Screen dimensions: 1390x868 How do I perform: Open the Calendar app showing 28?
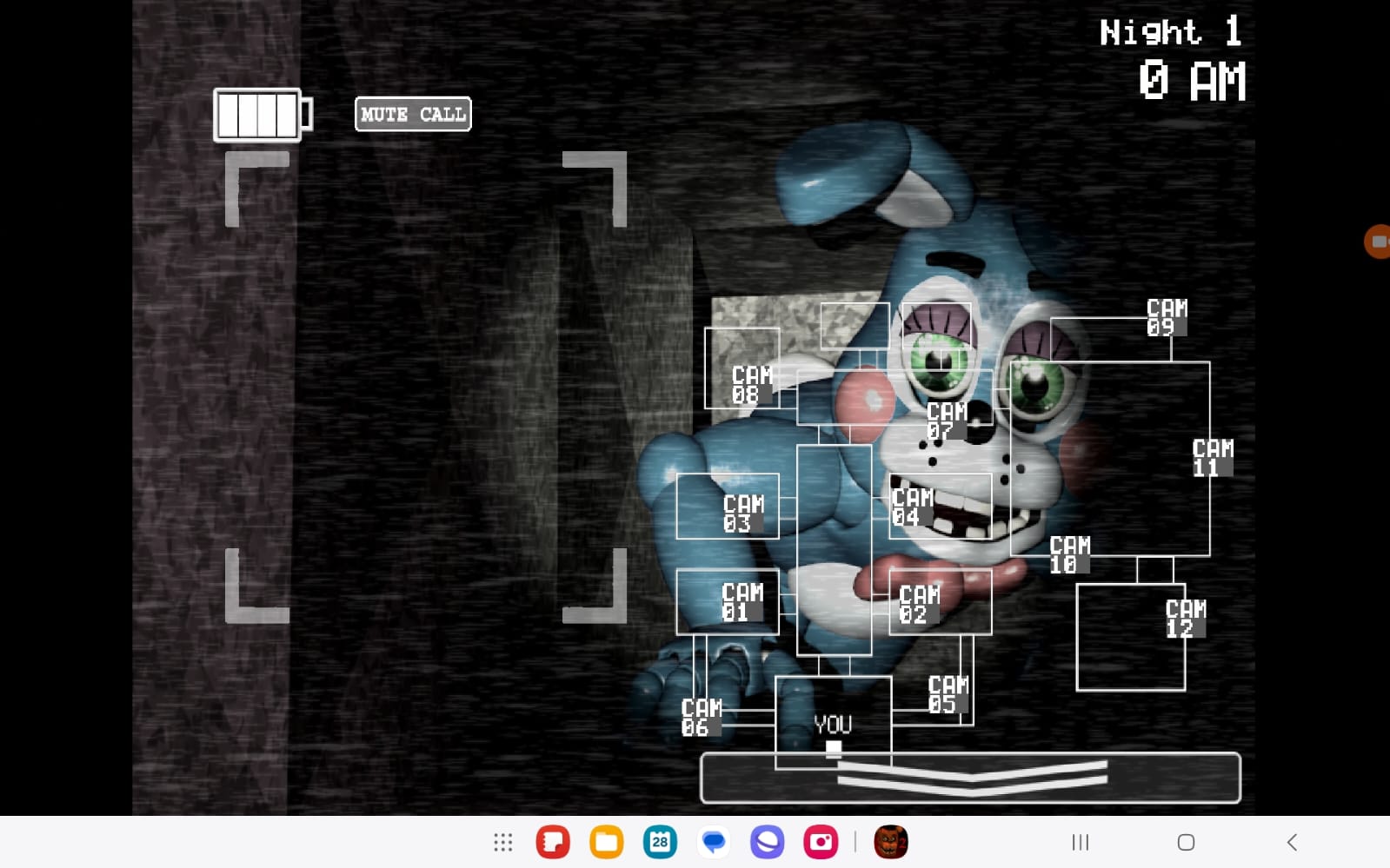tap(660, 842)
